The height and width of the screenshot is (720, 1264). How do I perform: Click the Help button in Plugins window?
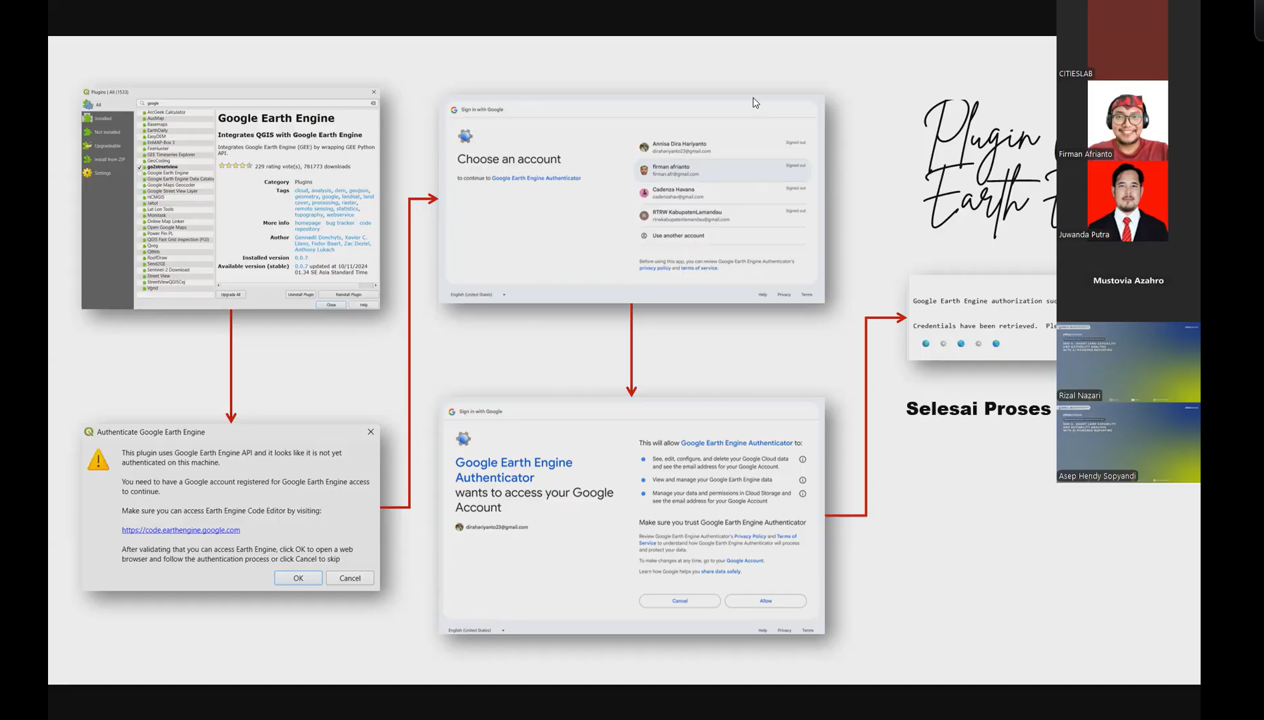364,305
